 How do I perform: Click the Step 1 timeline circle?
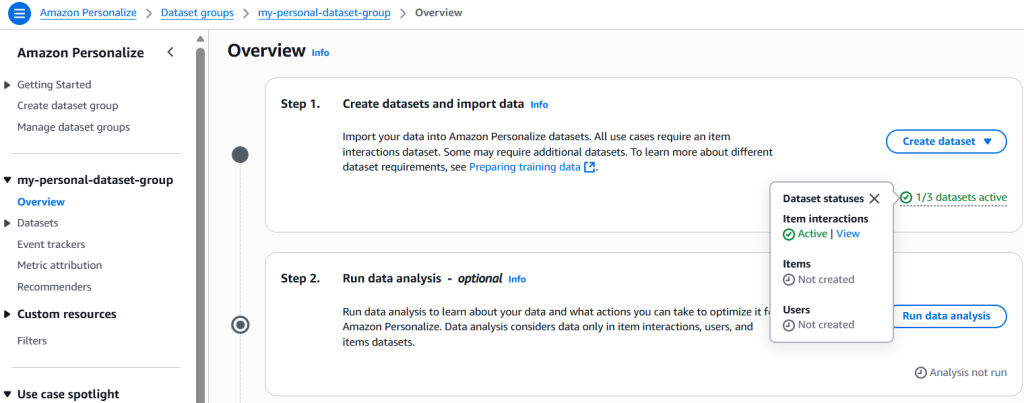(x=240, y=155)
